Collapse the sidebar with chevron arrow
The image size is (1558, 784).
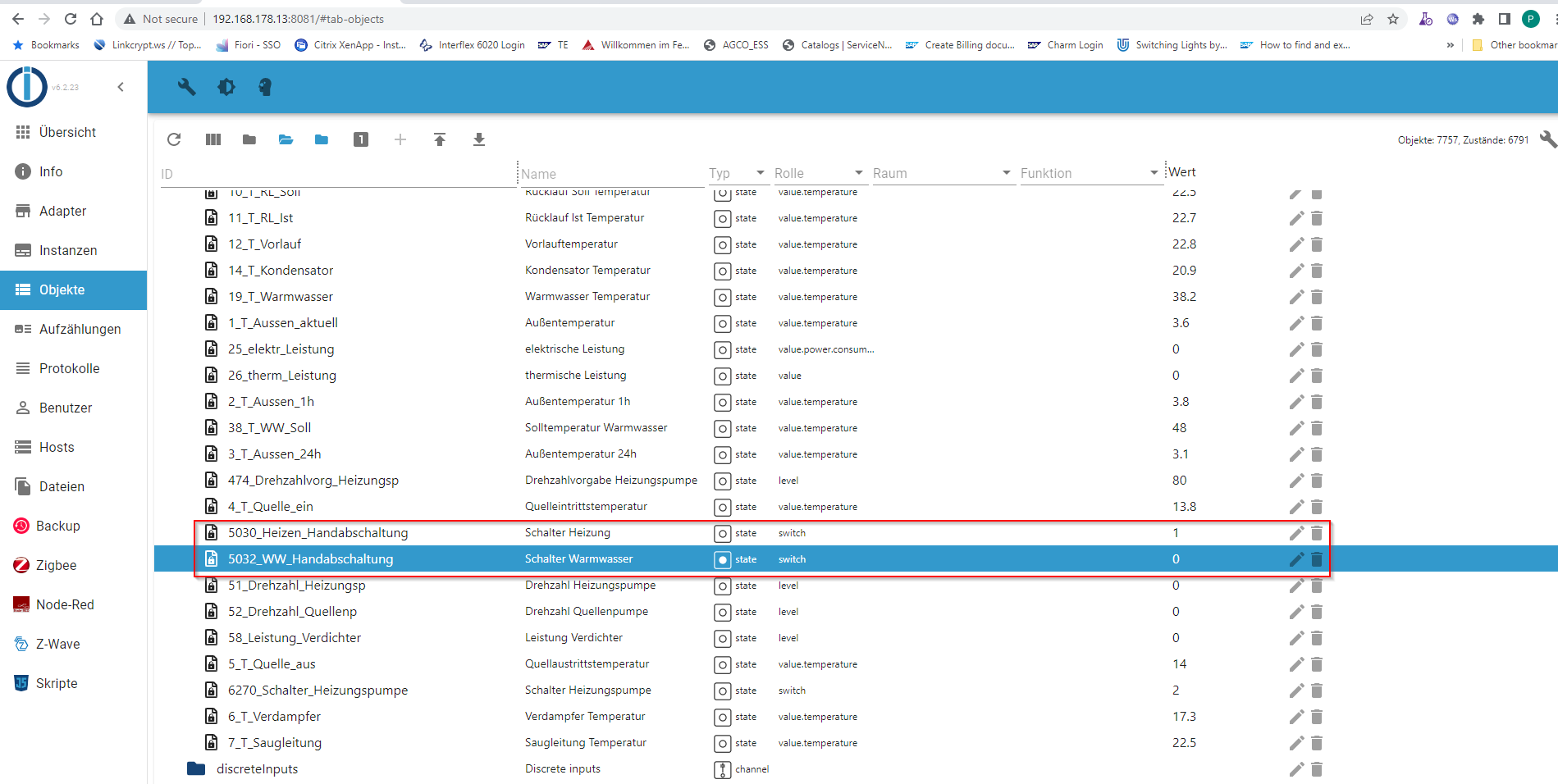[121, 87]
